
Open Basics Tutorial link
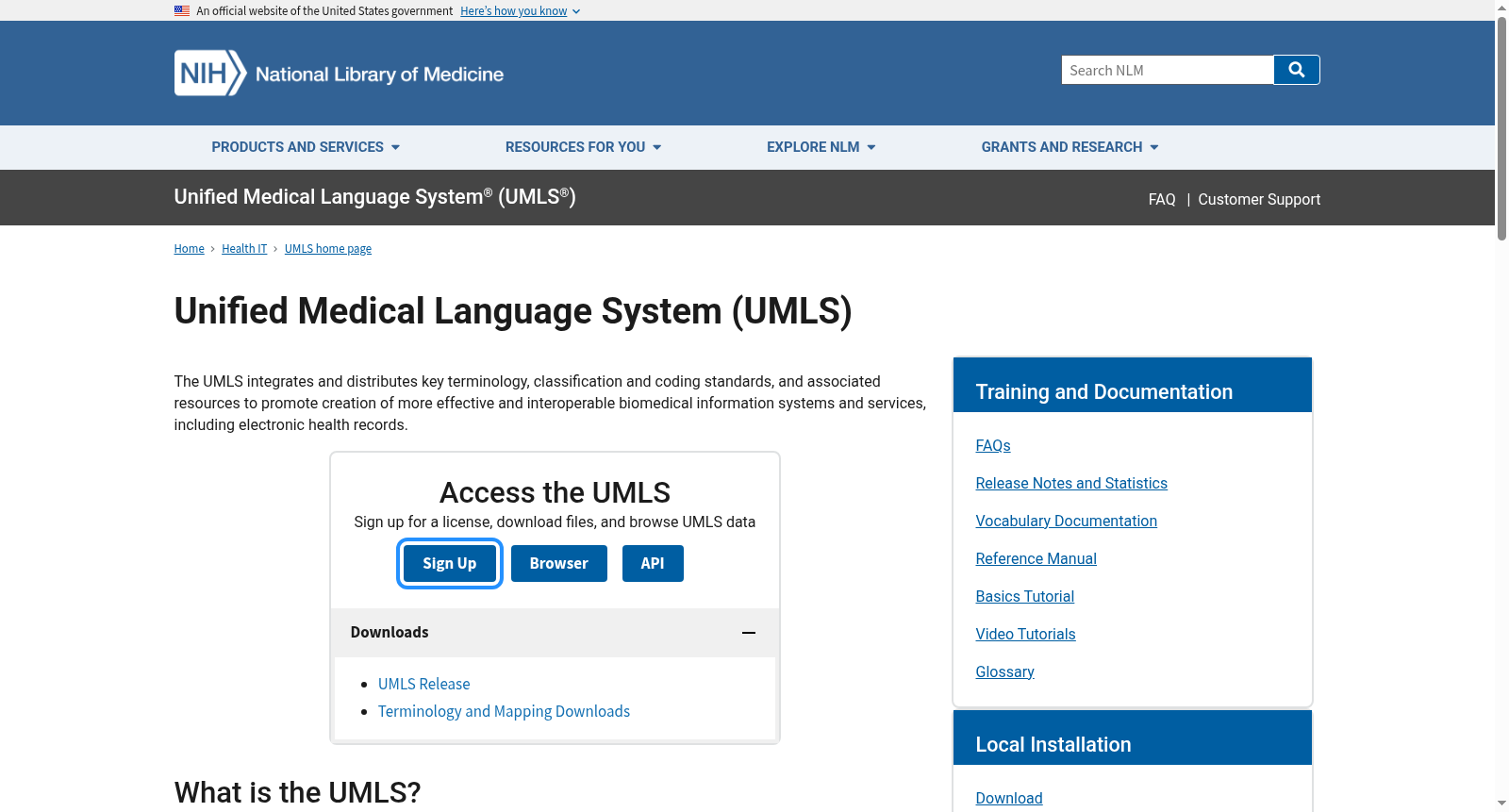[x=1024, y=596]
